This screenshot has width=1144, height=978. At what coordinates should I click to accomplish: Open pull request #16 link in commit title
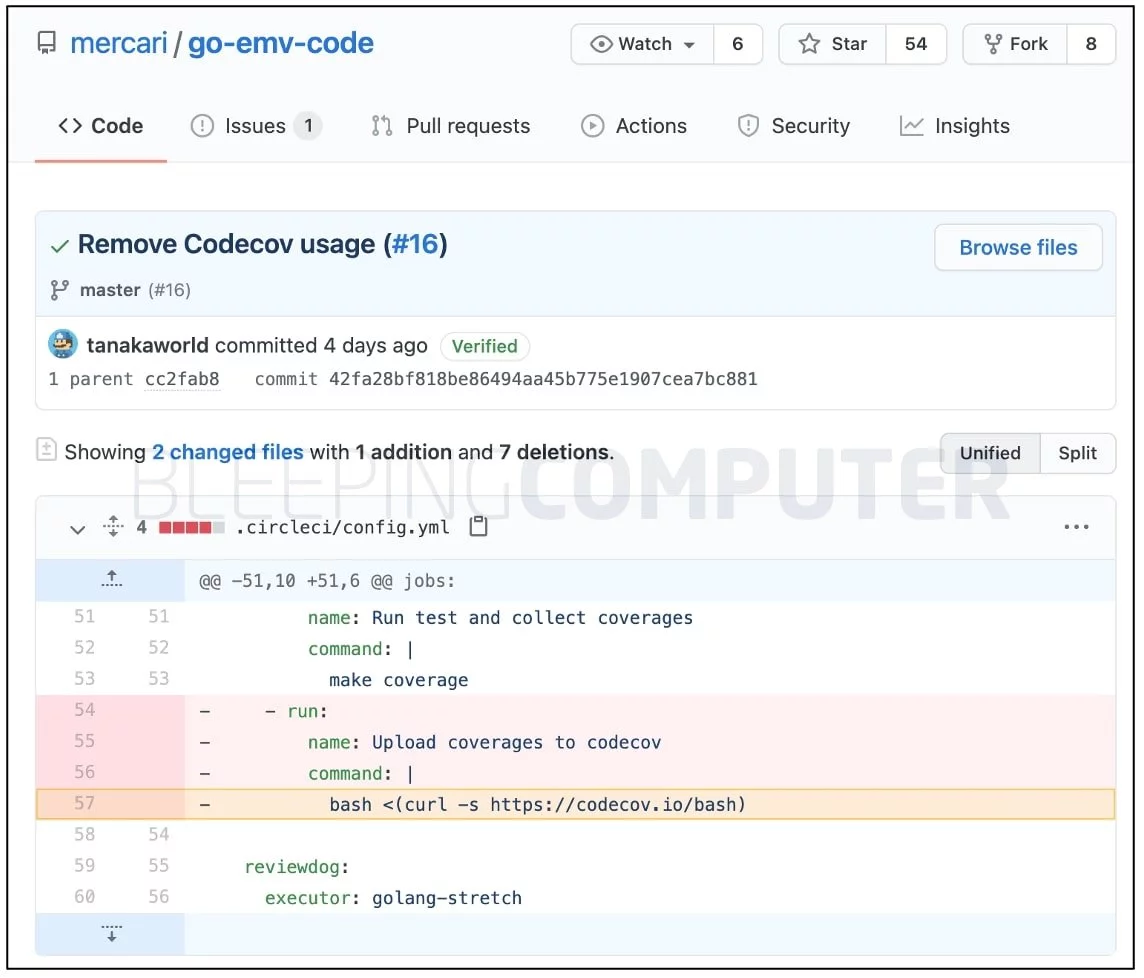point(416,244)
